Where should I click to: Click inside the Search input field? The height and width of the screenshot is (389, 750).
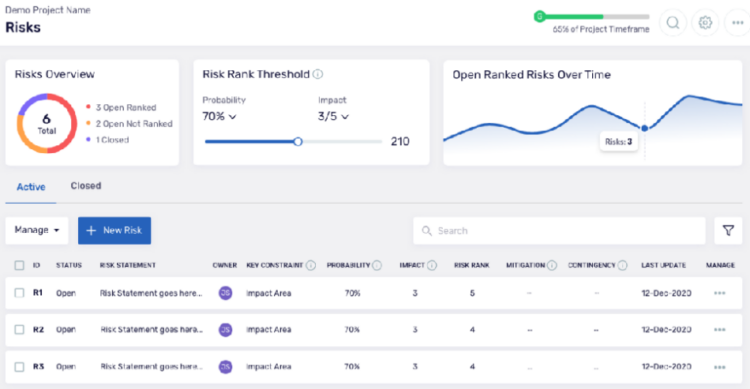pyautogui.click(x=559, y=231)
